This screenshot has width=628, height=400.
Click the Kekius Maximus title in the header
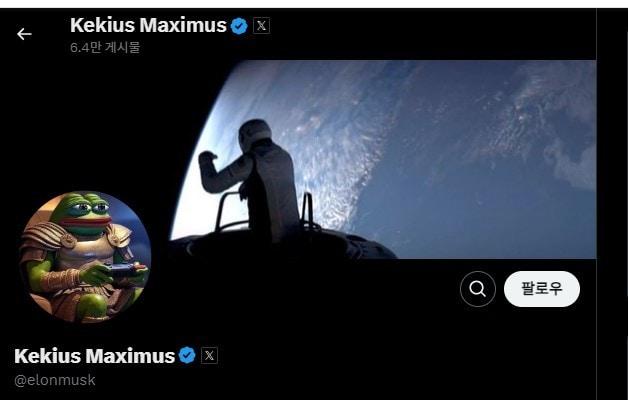(148, 25)
